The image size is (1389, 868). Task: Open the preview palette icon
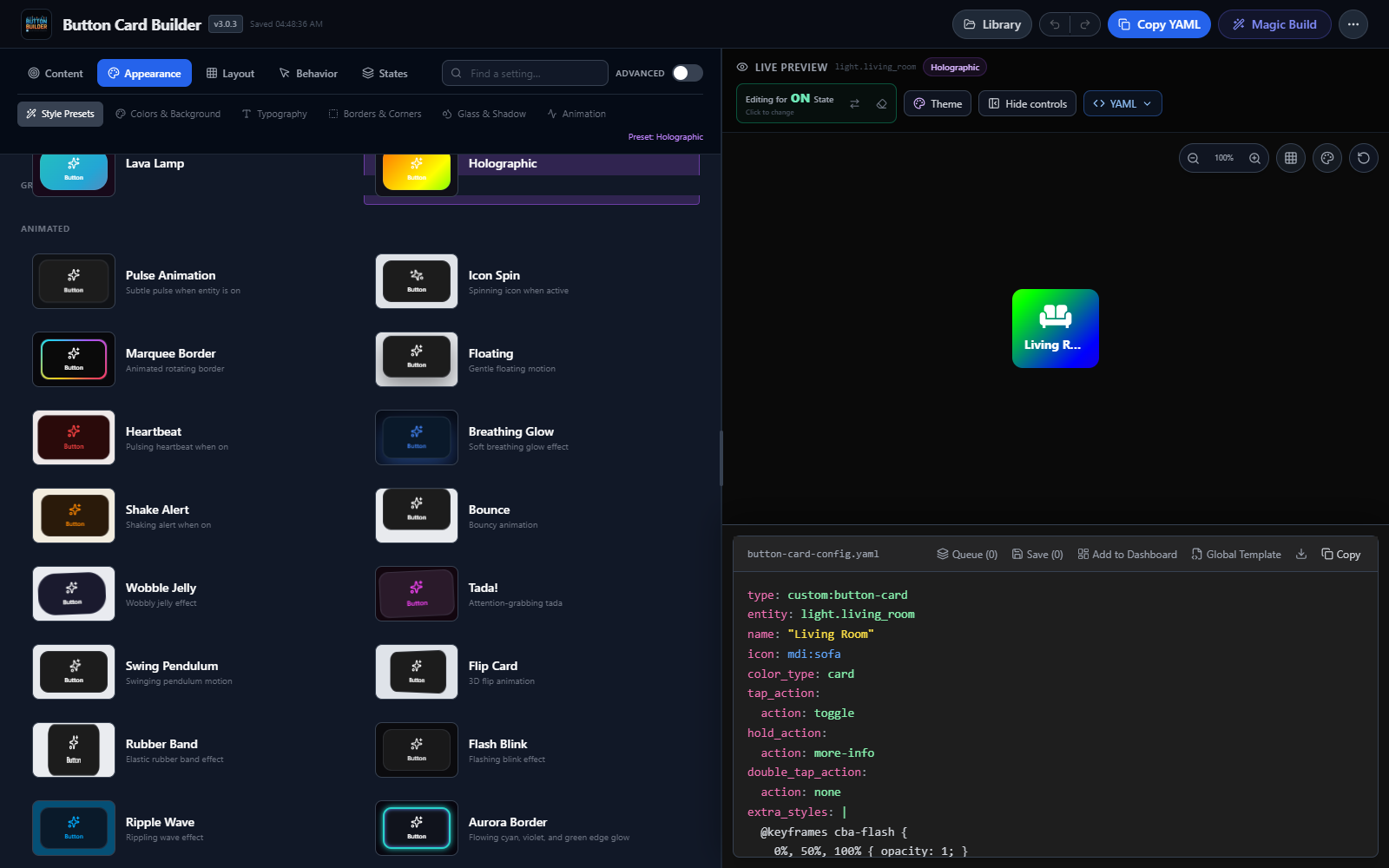click(x=1327, y=158)
